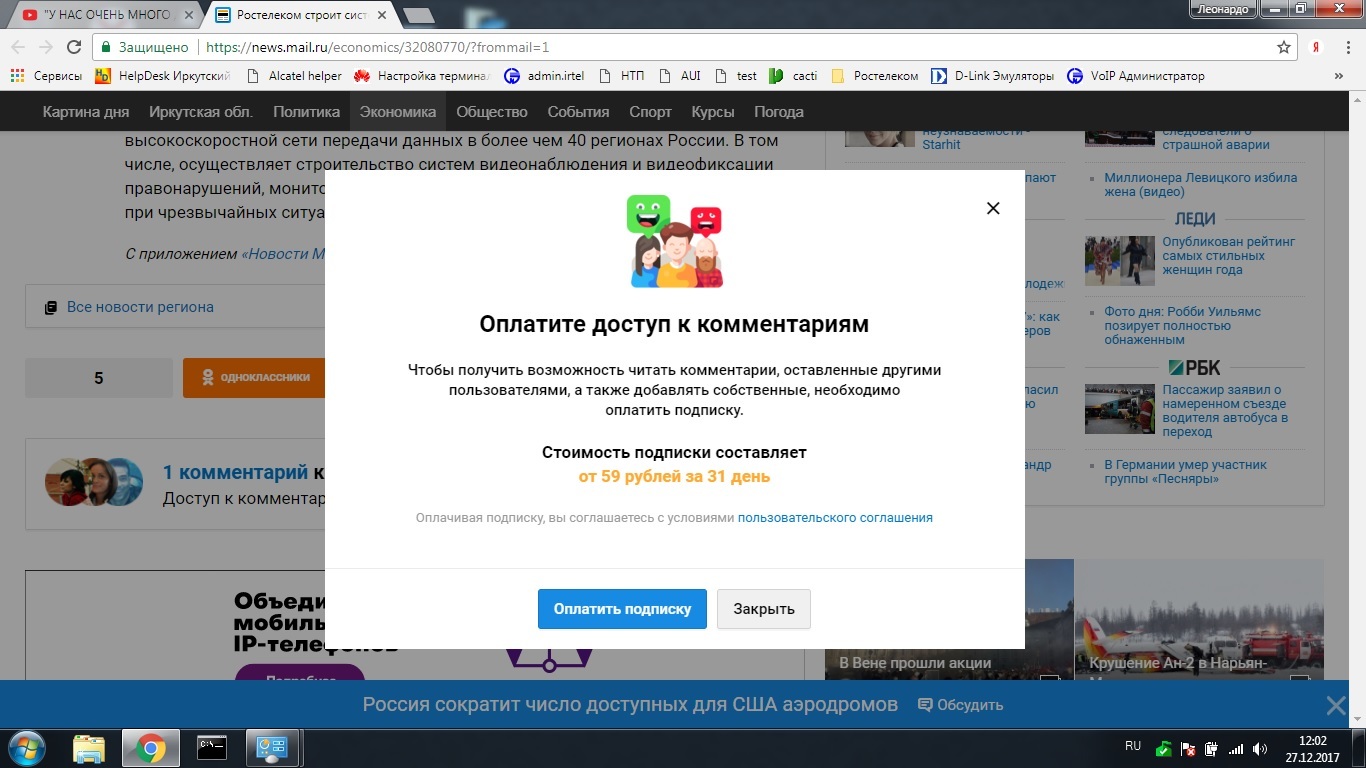Open File Explorer from the taskbar

coord(89,748)
